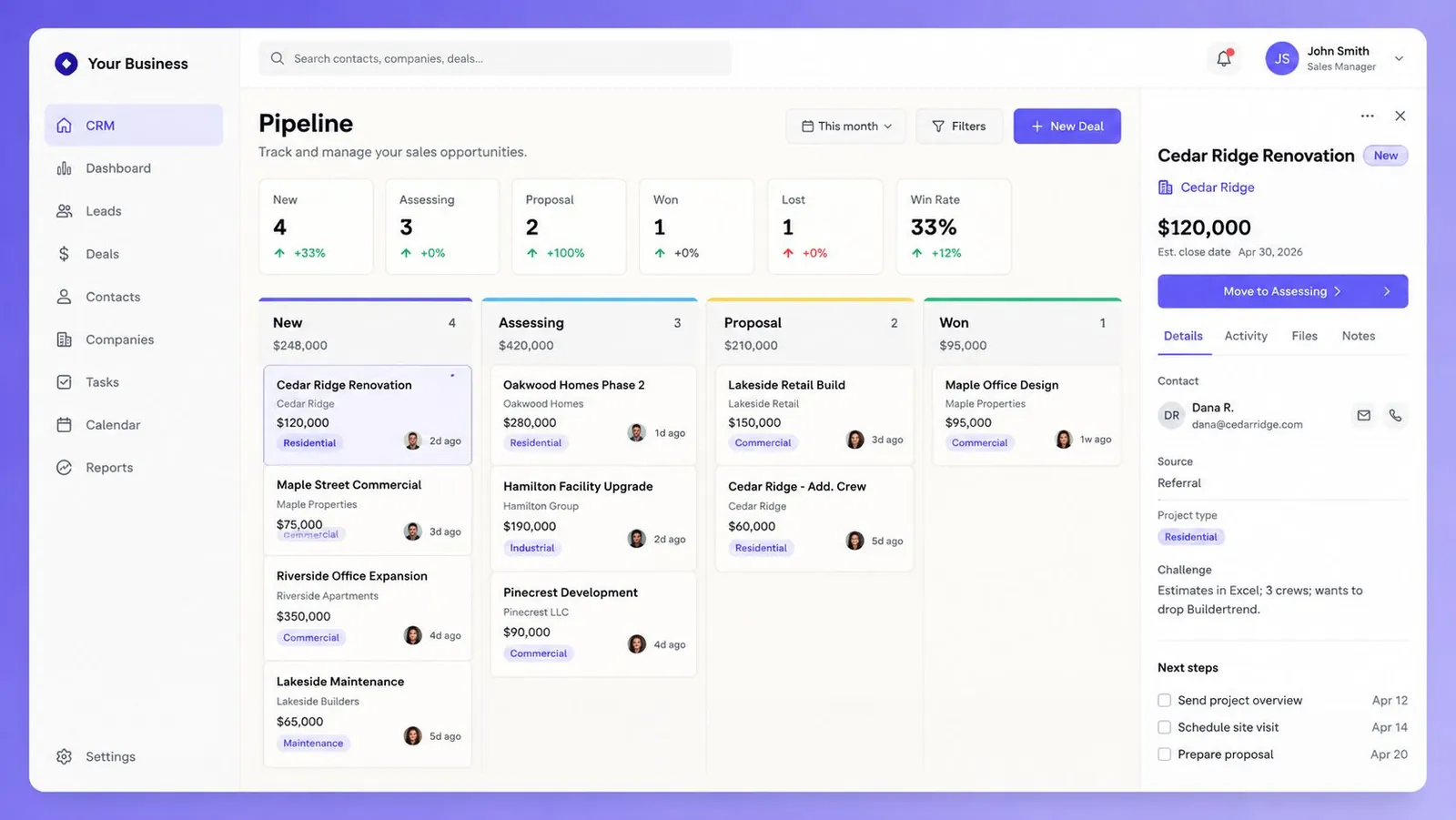Close the Cedar Ridge Renovation detail panel

coord(1400,116)
